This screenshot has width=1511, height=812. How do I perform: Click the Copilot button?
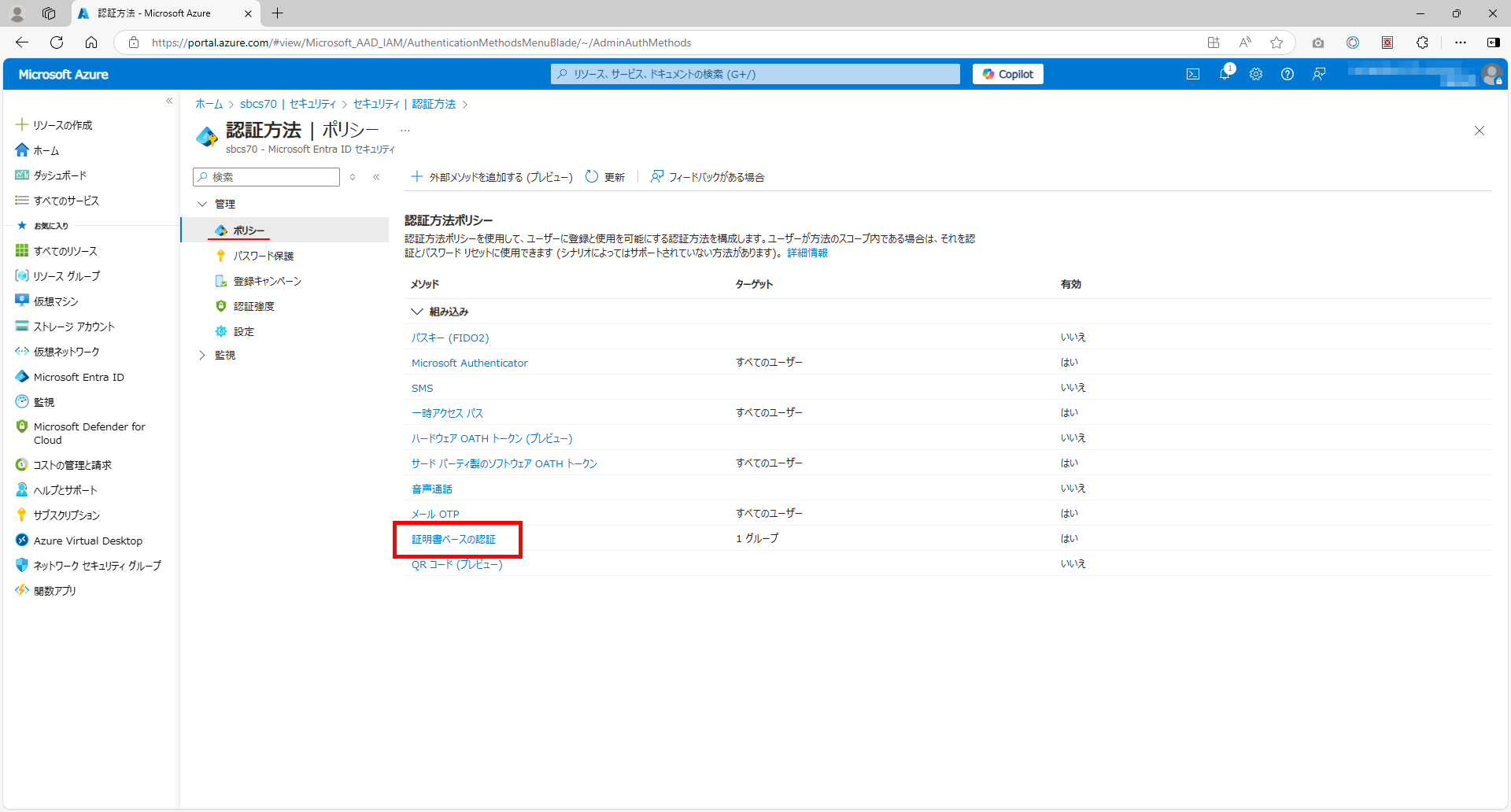pyautogui.click(x=1008, y=74)
